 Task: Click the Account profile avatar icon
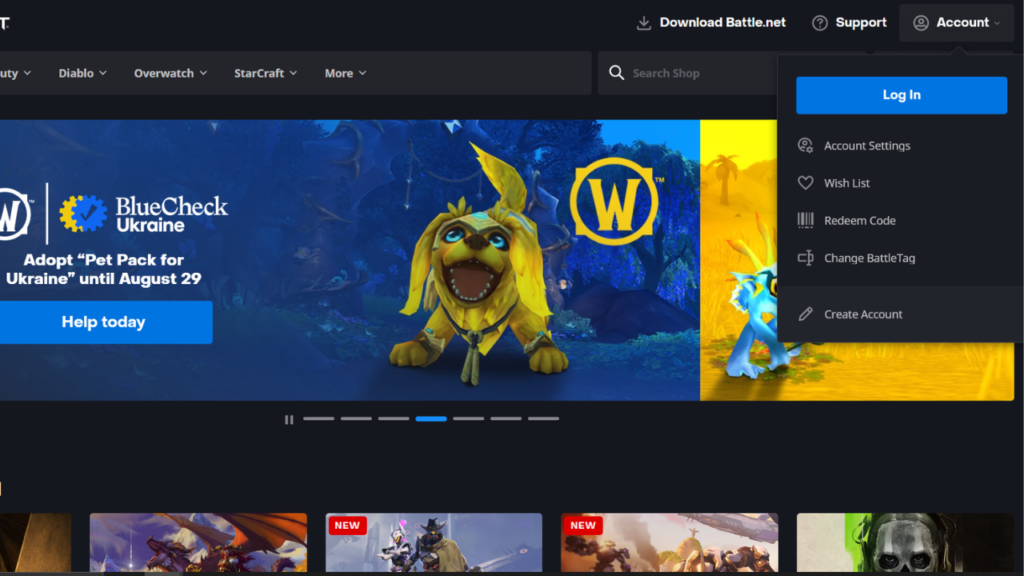click(921, 23)
